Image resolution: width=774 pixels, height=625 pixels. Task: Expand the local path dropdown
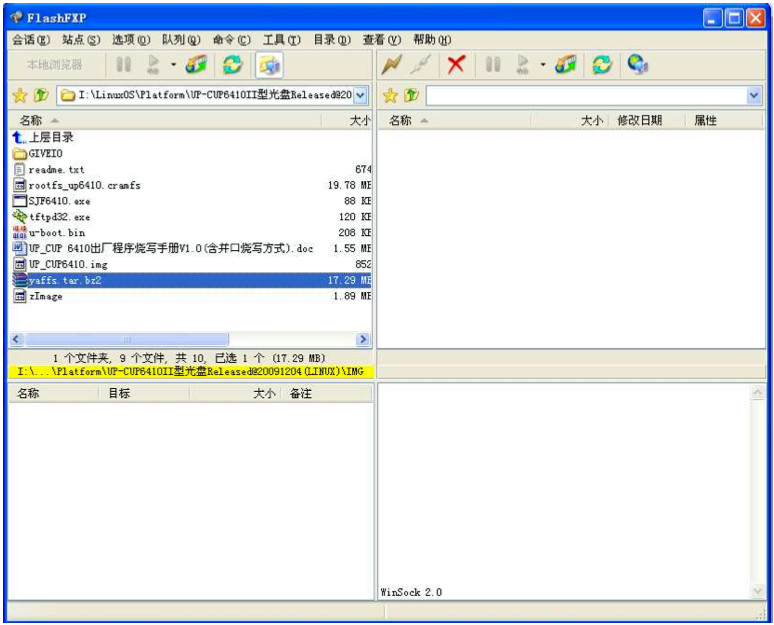coord(361,95)
